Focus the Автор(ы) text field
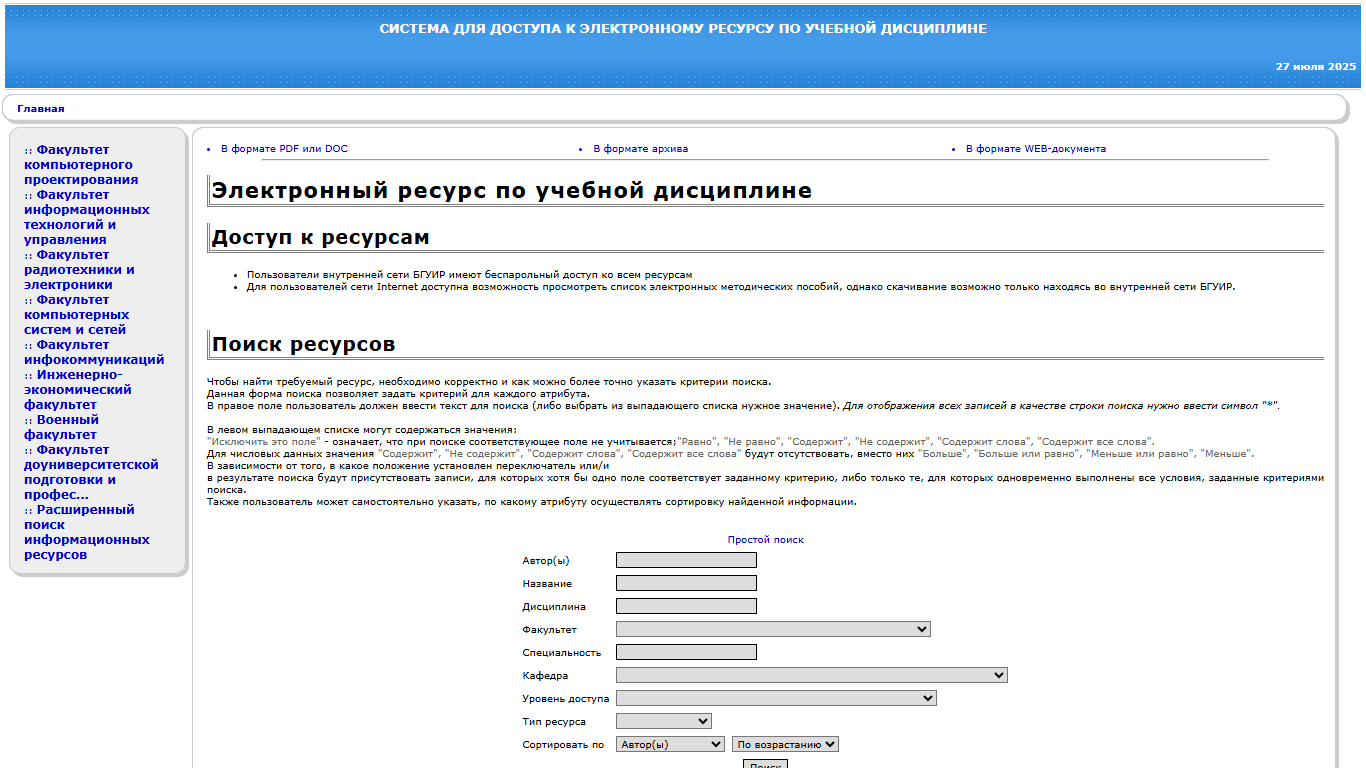The height and width of the screenshot is (768, 1366). (x=686, y=560)
